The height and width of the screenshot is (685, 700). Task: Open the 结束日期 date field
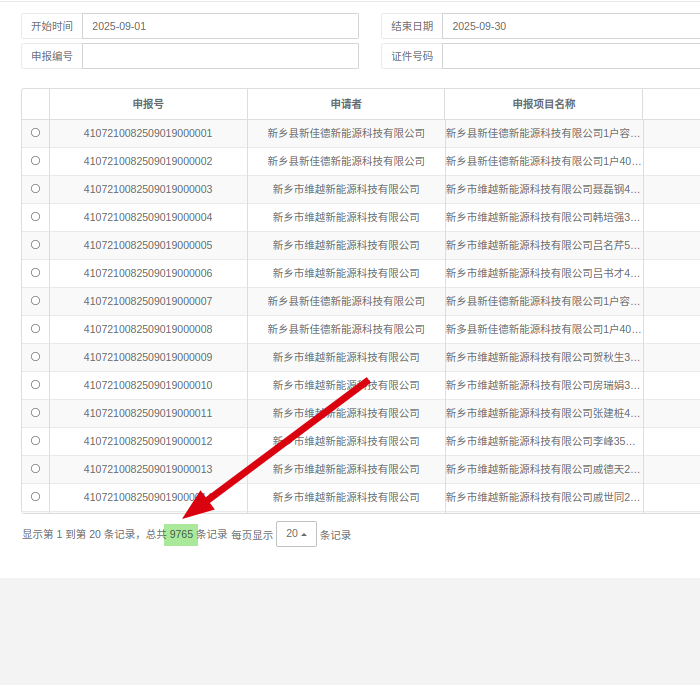click(x=570, y=26)
